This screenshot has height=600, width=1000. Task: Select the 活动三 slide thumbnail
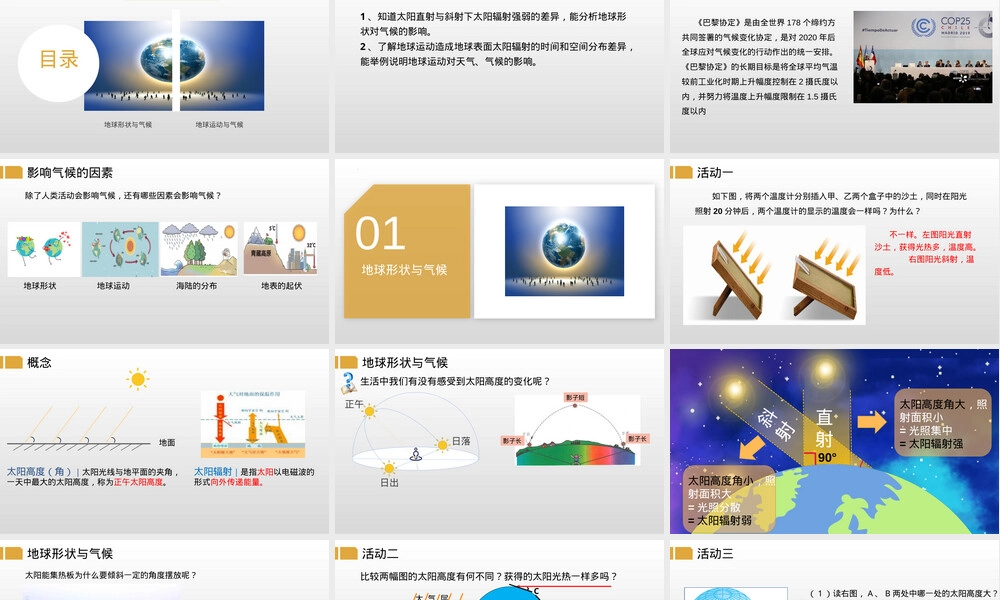tap(835, 570)
